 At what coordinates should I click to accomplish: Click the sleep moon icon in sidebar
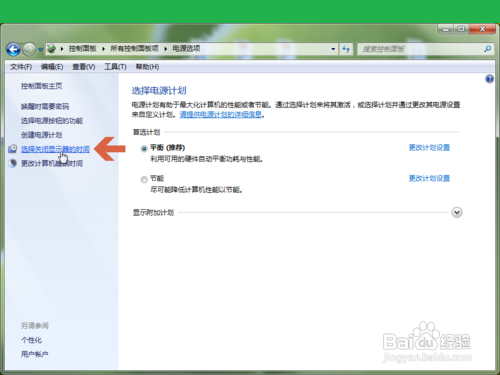(x=13, y=163)
